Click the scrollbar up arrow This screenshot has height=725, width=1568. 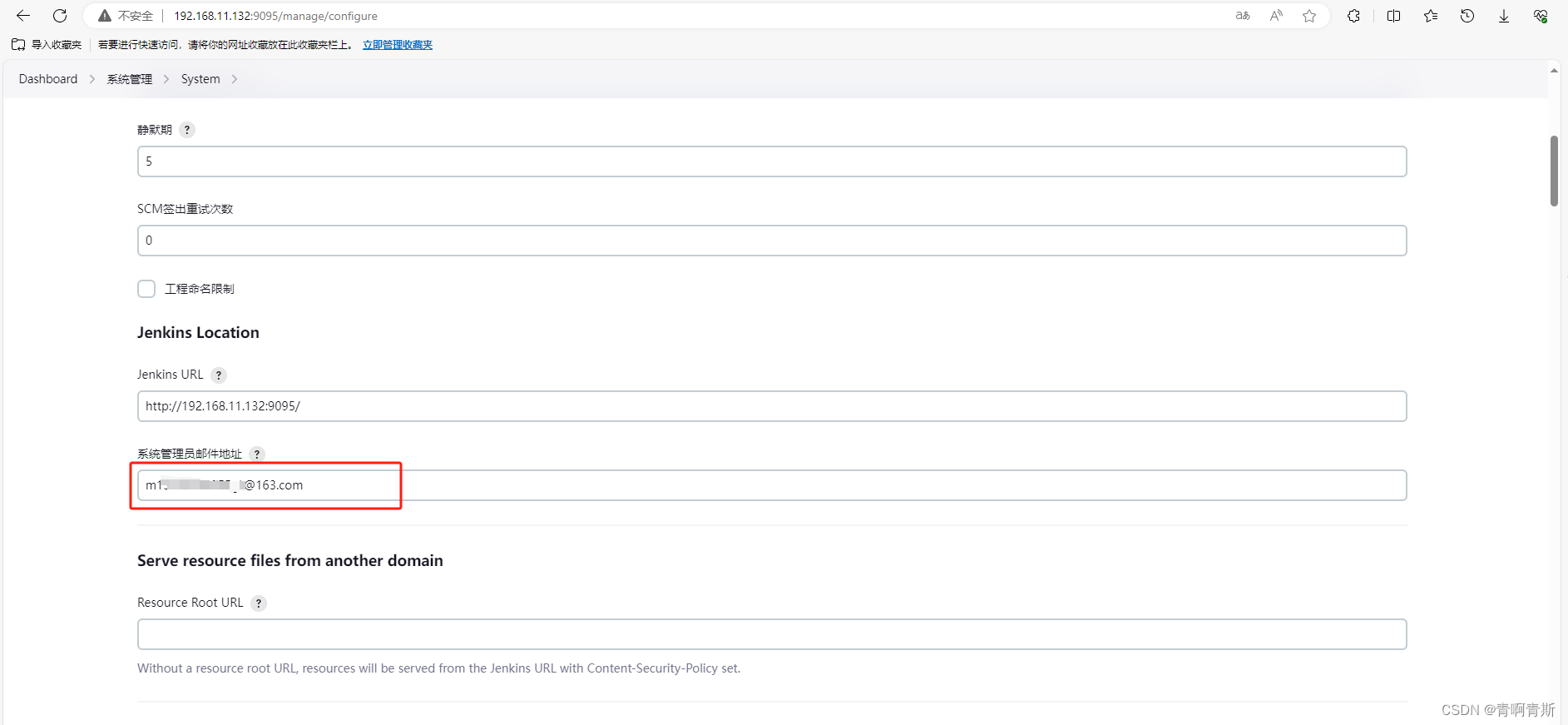(1554, 71)
